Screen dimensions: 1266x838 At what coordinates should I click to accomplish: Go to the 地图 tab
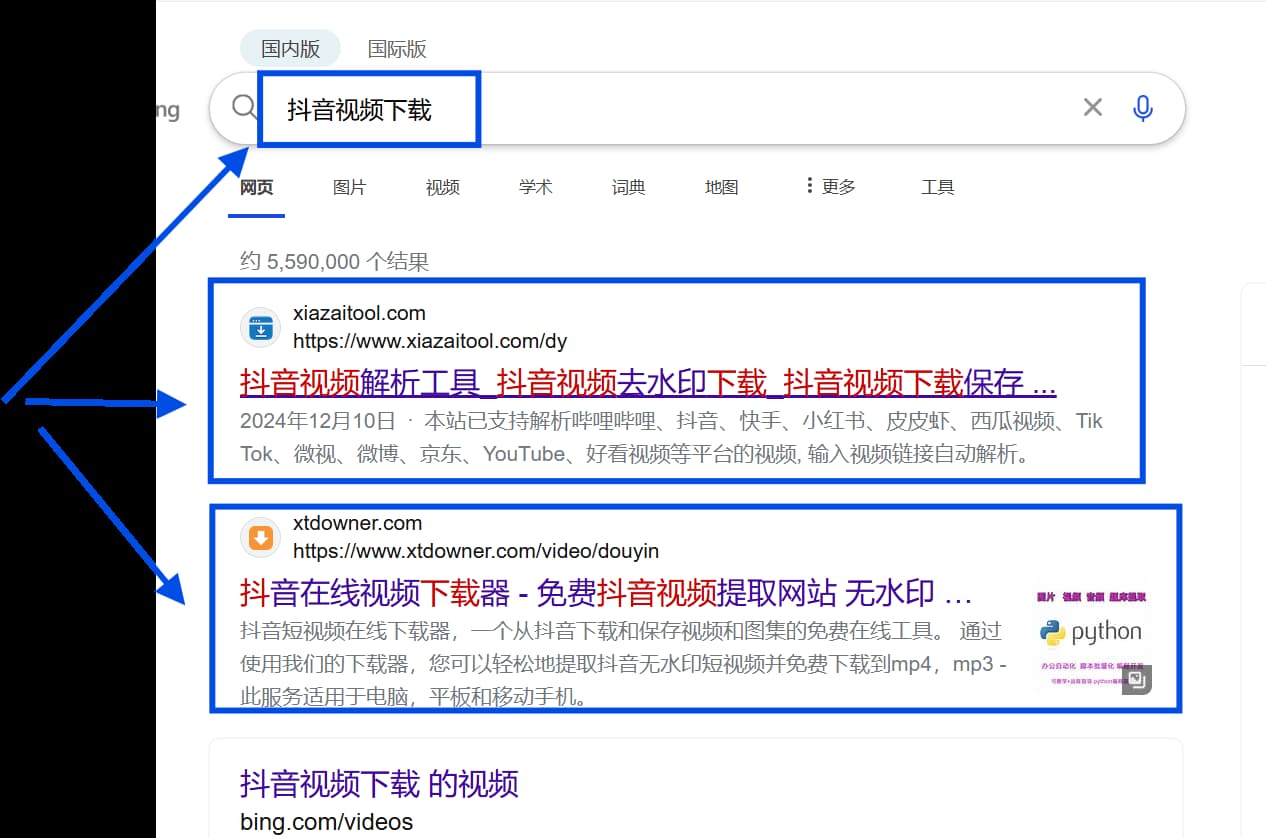tap(721, 187)
